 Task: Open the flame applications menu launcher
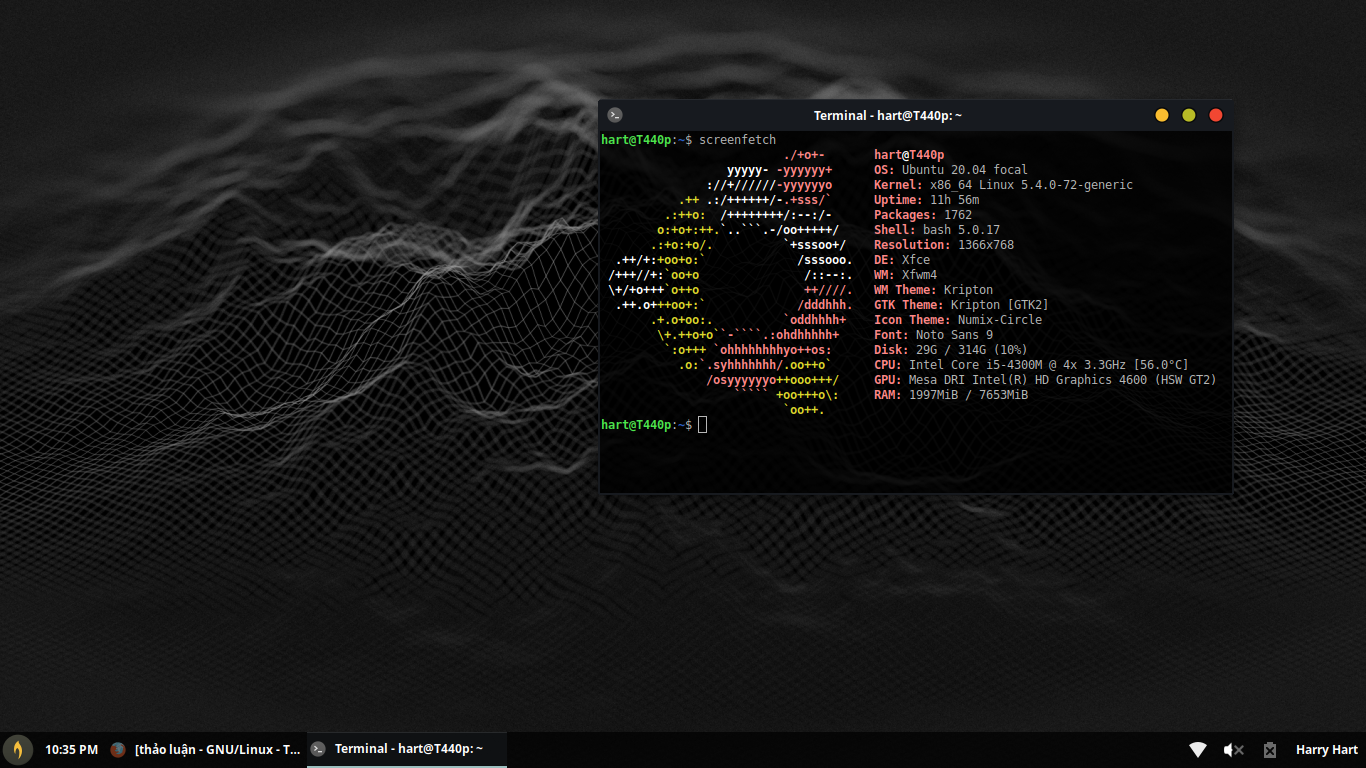pos(18,749)
